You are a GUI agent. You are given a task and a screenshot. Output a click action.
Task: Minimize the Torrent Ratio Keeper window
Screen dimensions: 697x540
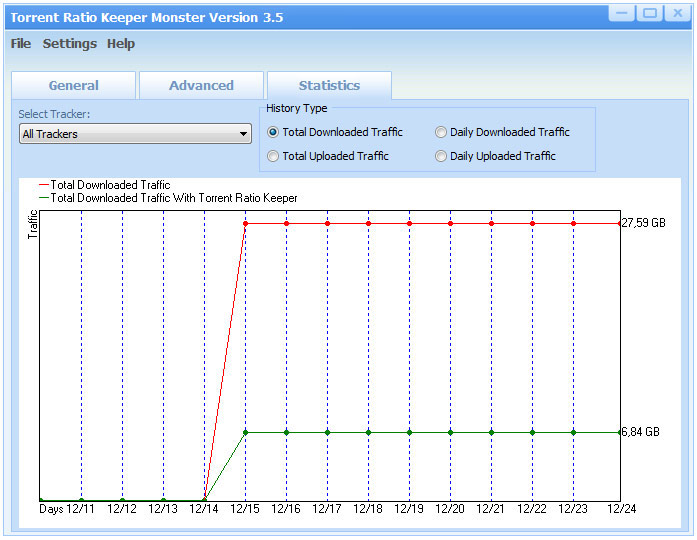622,13
